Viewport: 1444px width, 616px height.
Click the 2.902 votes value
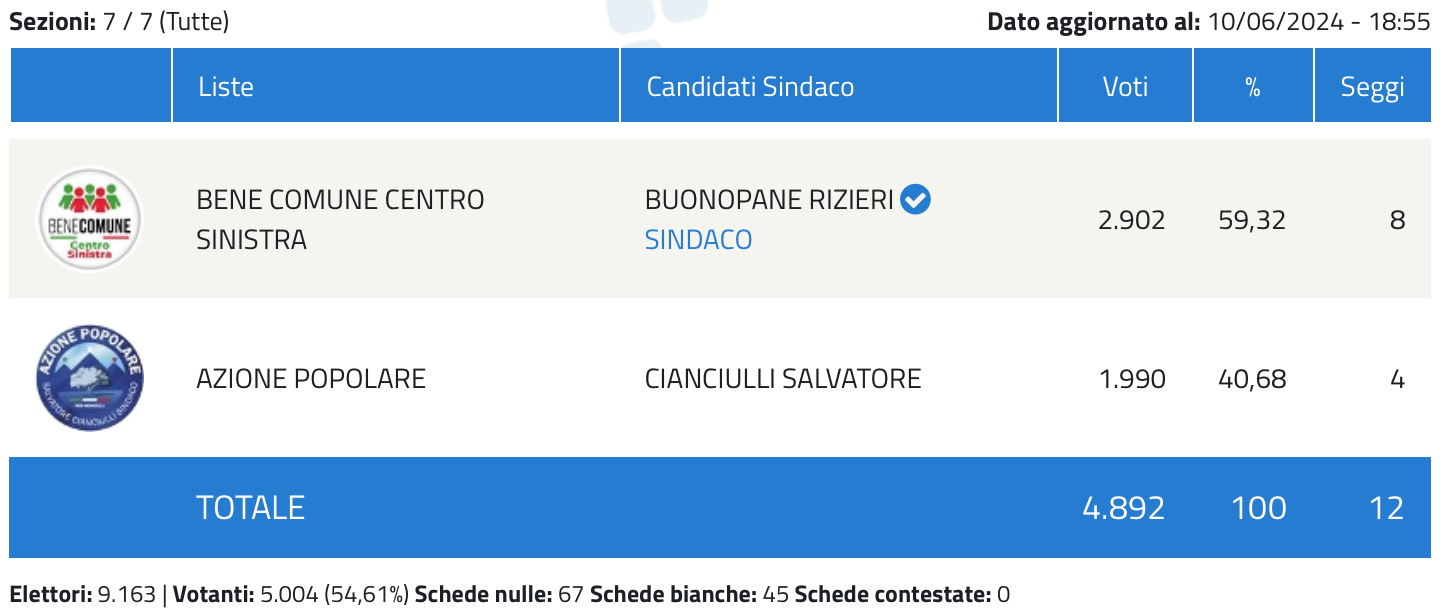[1132, 220]
